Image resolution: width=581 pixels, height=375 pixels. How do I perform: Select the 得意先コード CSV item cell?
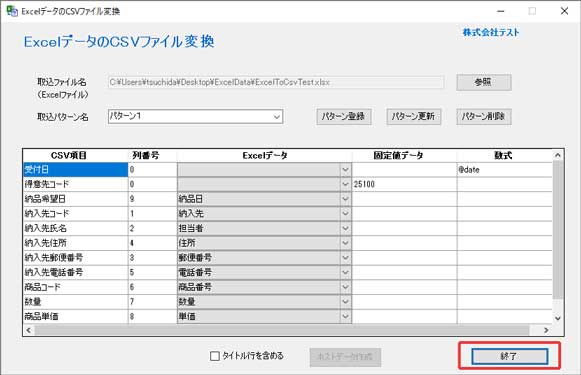[76, 184]
